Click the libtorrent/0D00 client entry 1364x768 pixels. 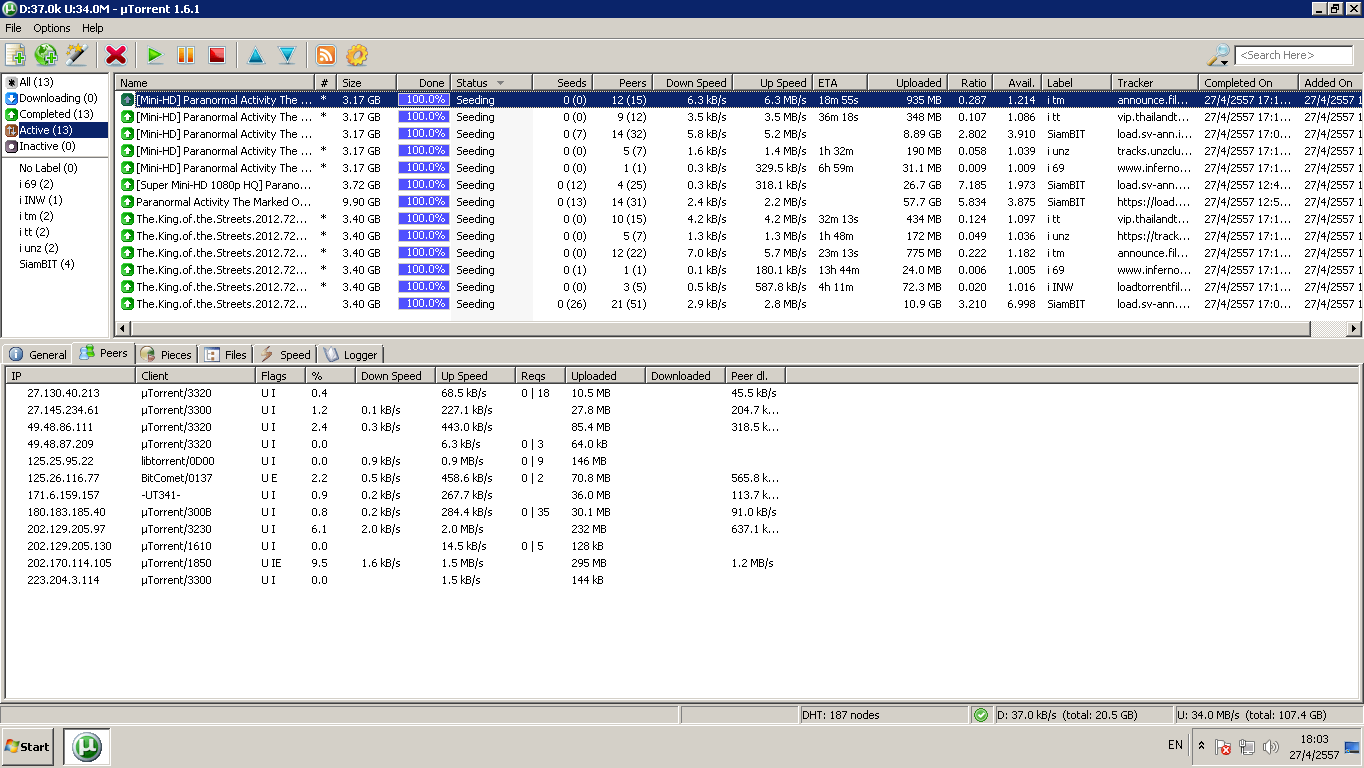coord(178,461)
